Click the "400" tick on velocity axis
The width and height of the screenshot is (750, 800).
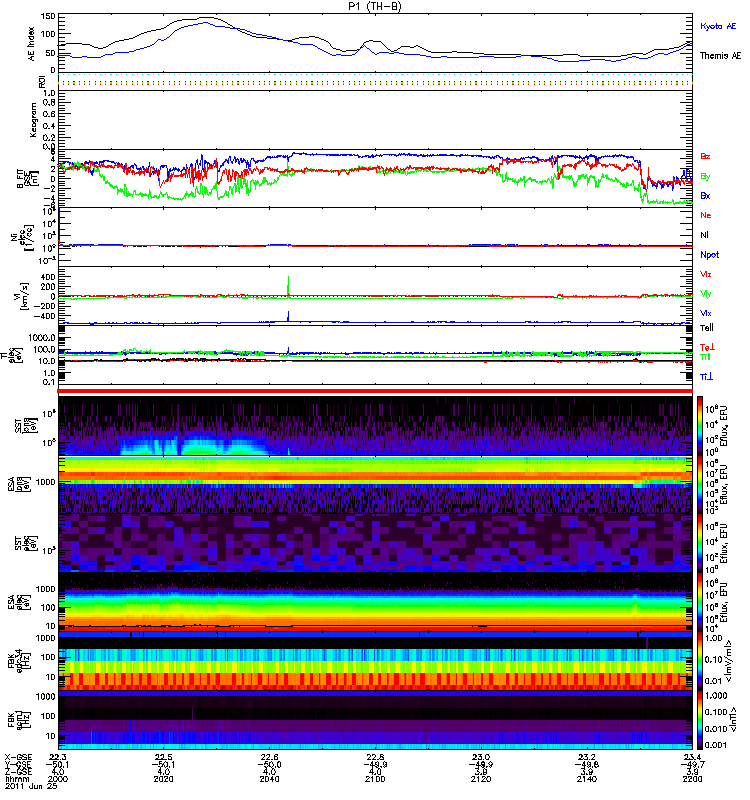tap(48, 277)
